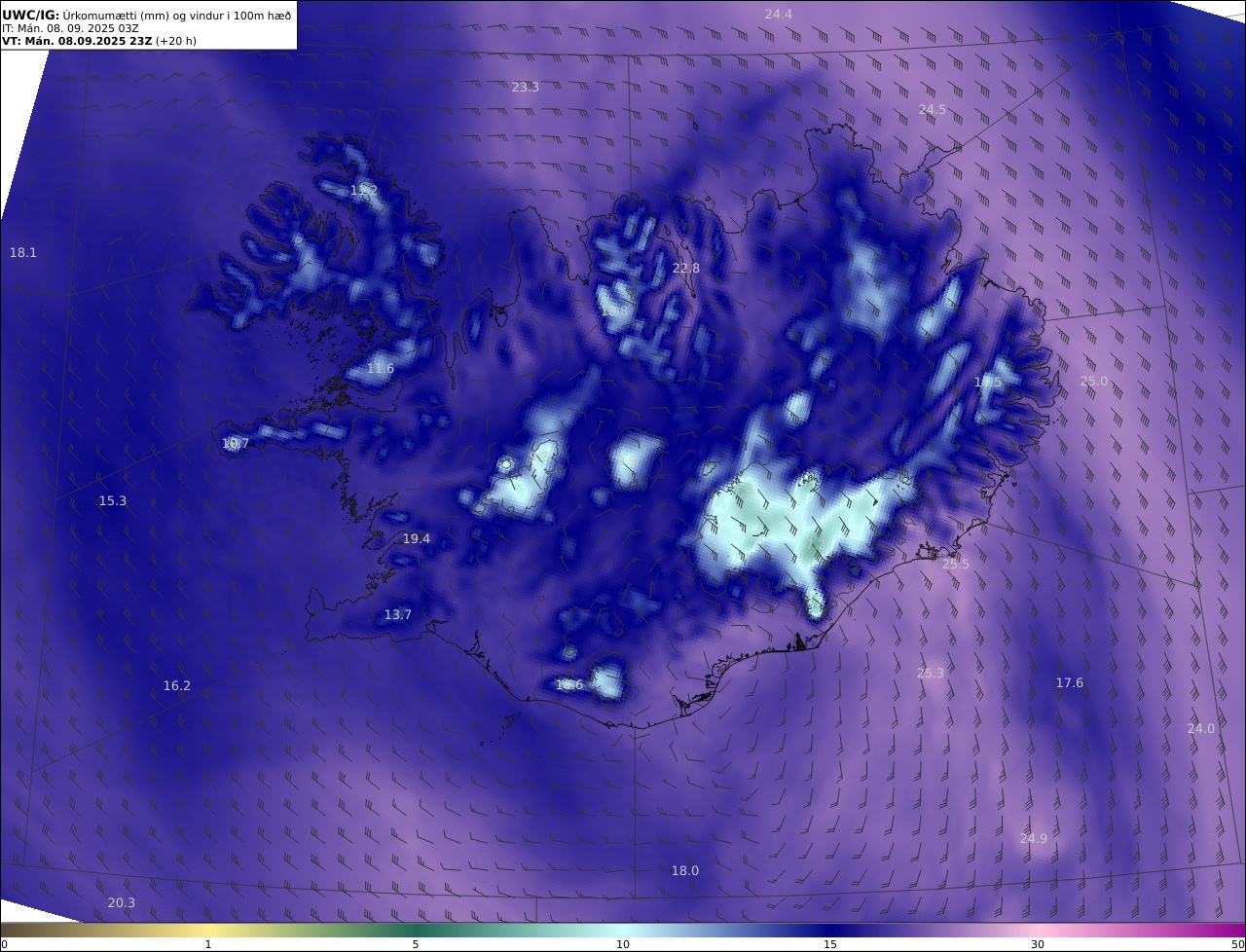Click the value 24.4 on the map
The width and height of the screenshot is (1246, 952).
coord(778,14)
